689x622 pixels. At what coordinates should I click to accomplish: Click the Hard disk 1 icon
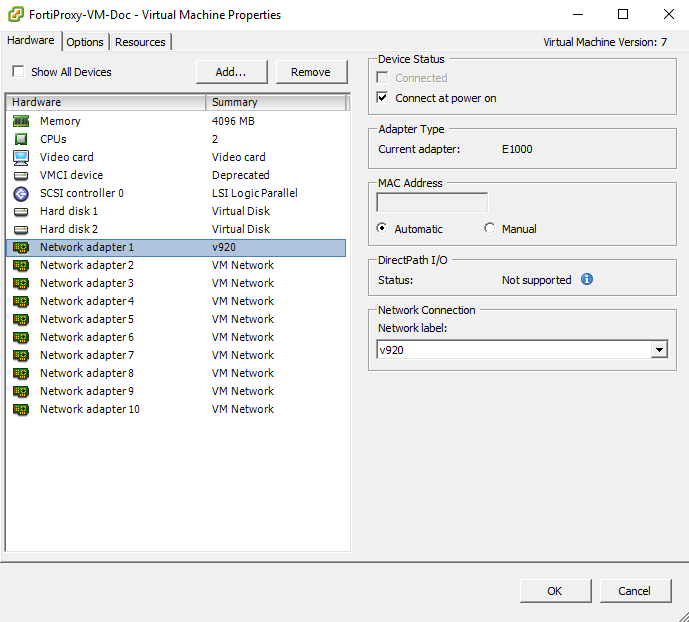pos(21,211)
